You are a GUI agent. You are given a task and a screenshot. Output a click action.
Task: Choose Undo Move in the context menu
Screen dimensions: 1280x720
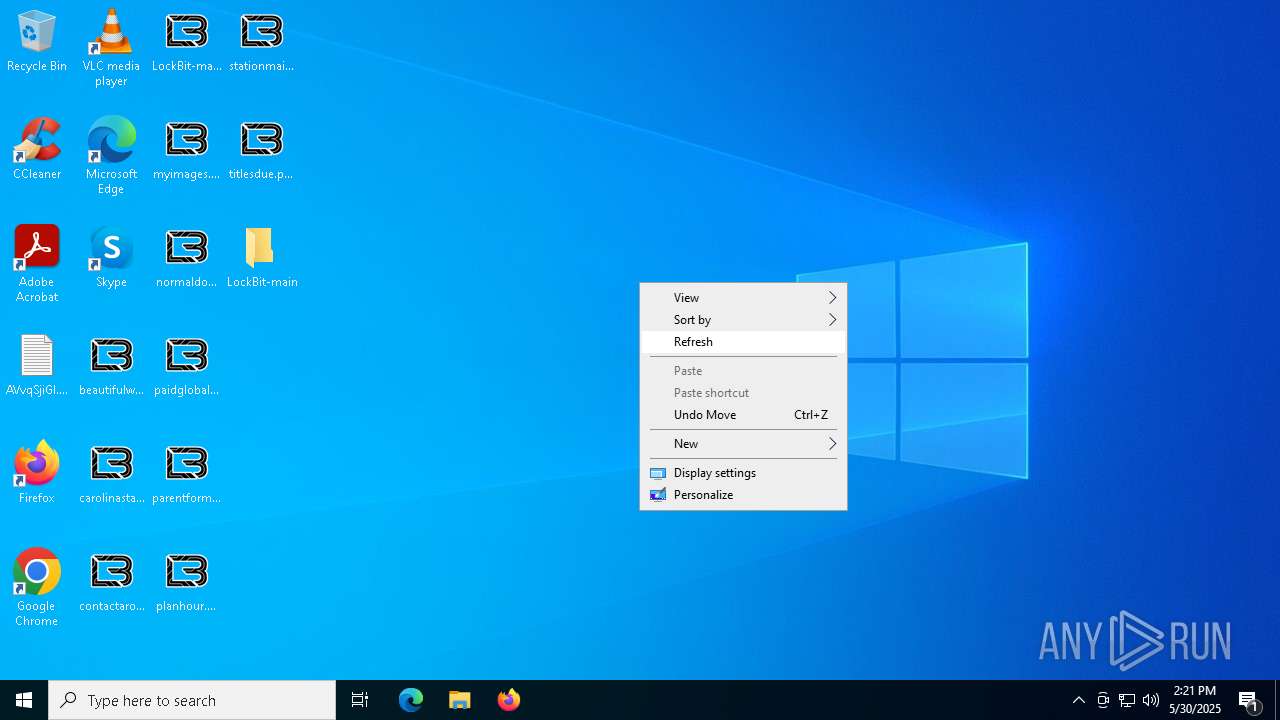coord(743,415)
